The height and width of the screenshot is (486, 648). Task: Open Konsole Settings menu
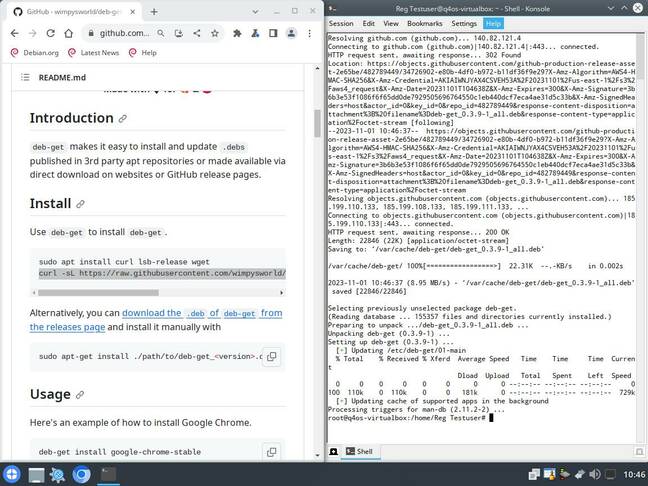[x=464, y=24]
